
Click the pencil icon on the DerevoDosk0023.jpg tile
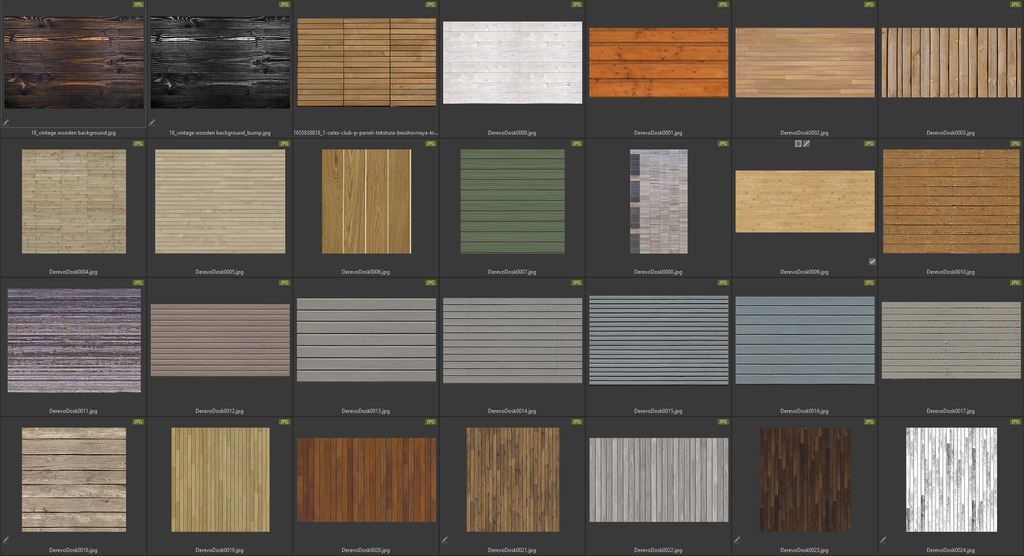pos(738,540)
